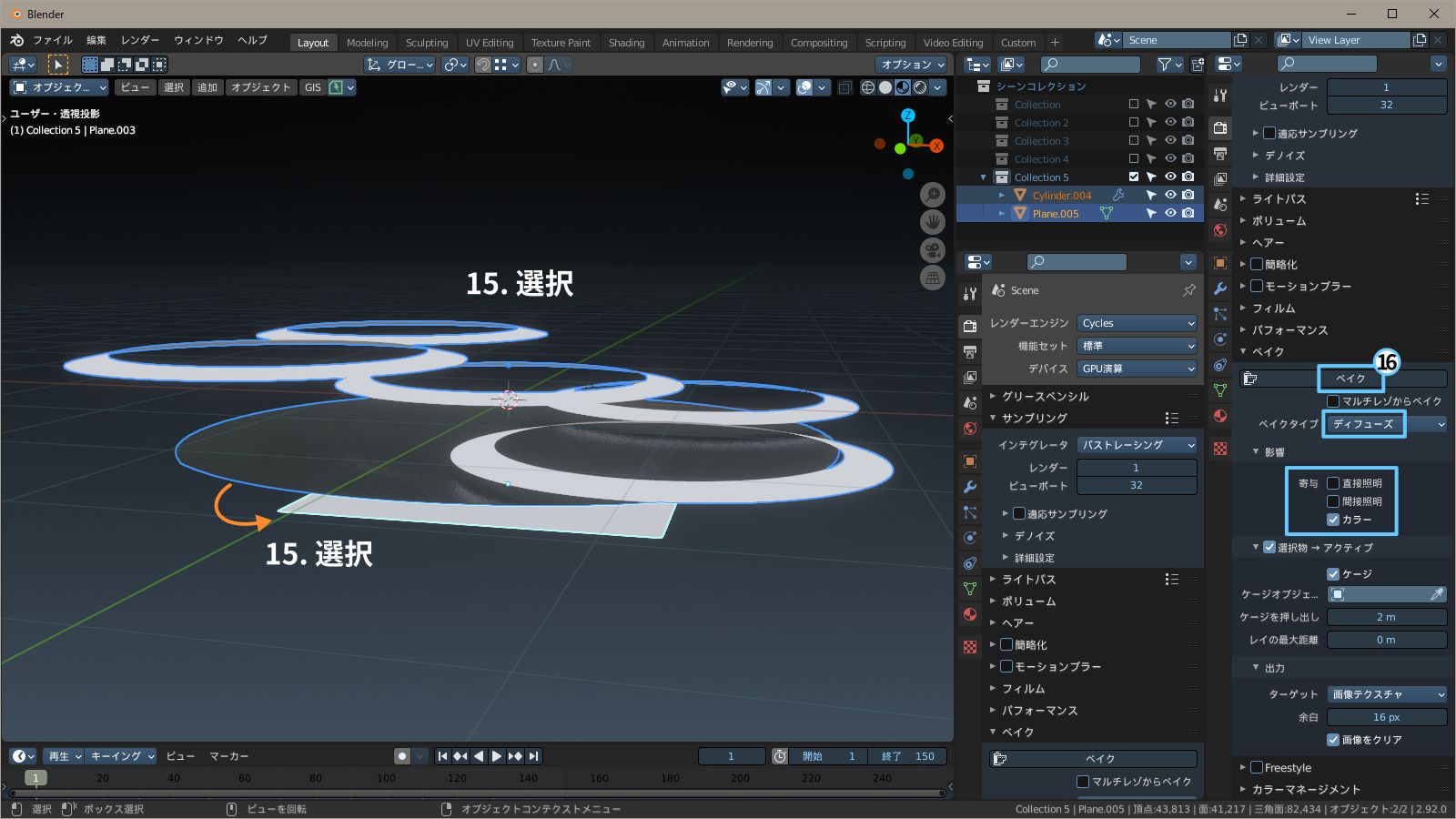
Task: Click the Plane.005 mesh data icon
Action: 1107,213
